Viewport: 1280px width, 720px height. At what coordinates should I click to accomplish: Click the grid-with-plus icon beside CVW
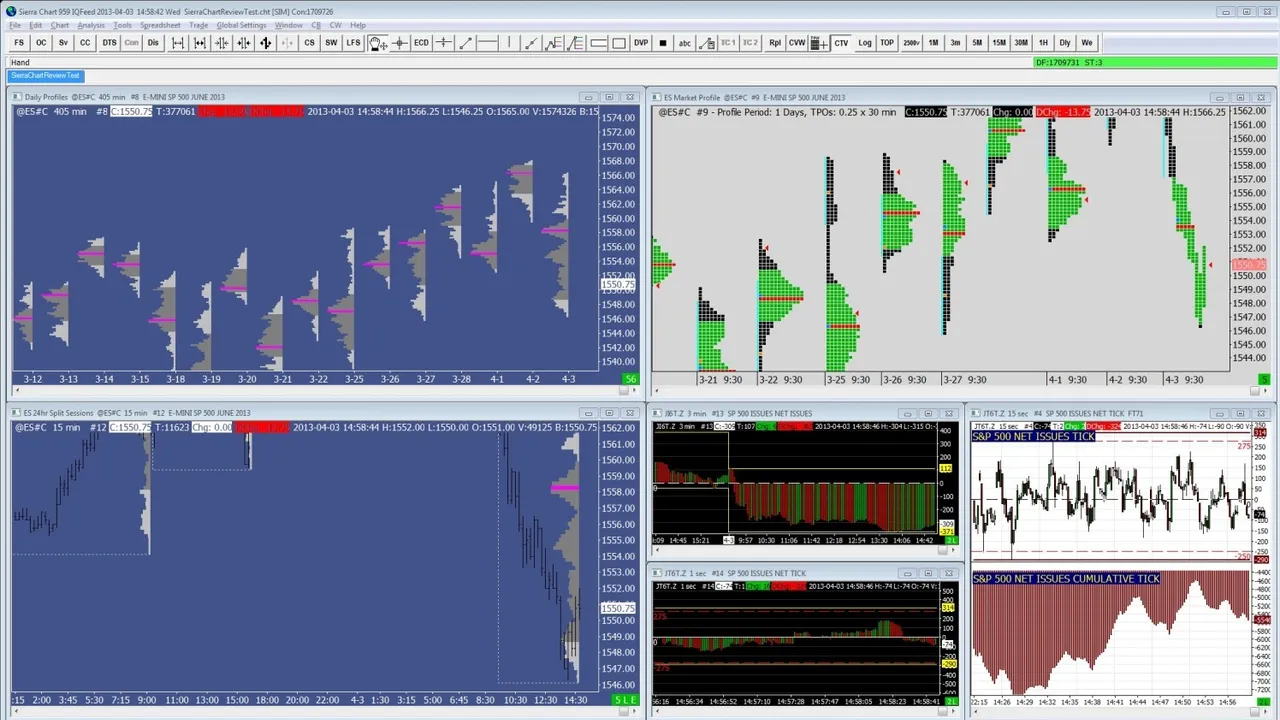tap(819, 43)
